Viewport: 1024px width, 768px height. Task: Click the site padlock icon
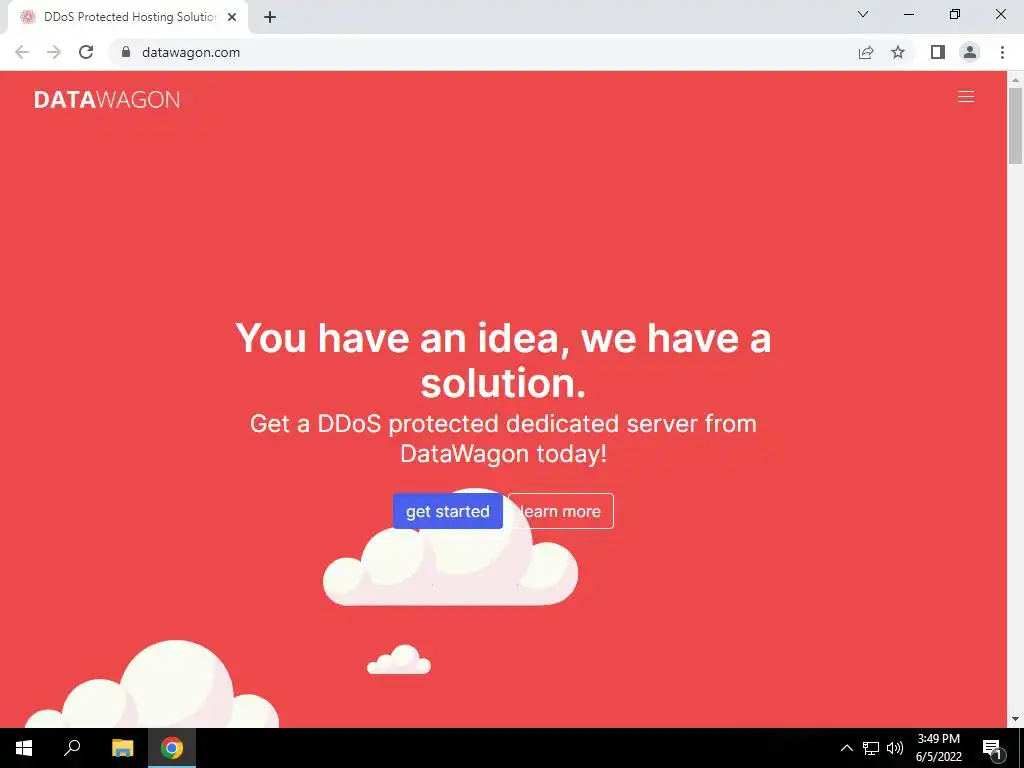pyautogui.click(x=126, y=52)
